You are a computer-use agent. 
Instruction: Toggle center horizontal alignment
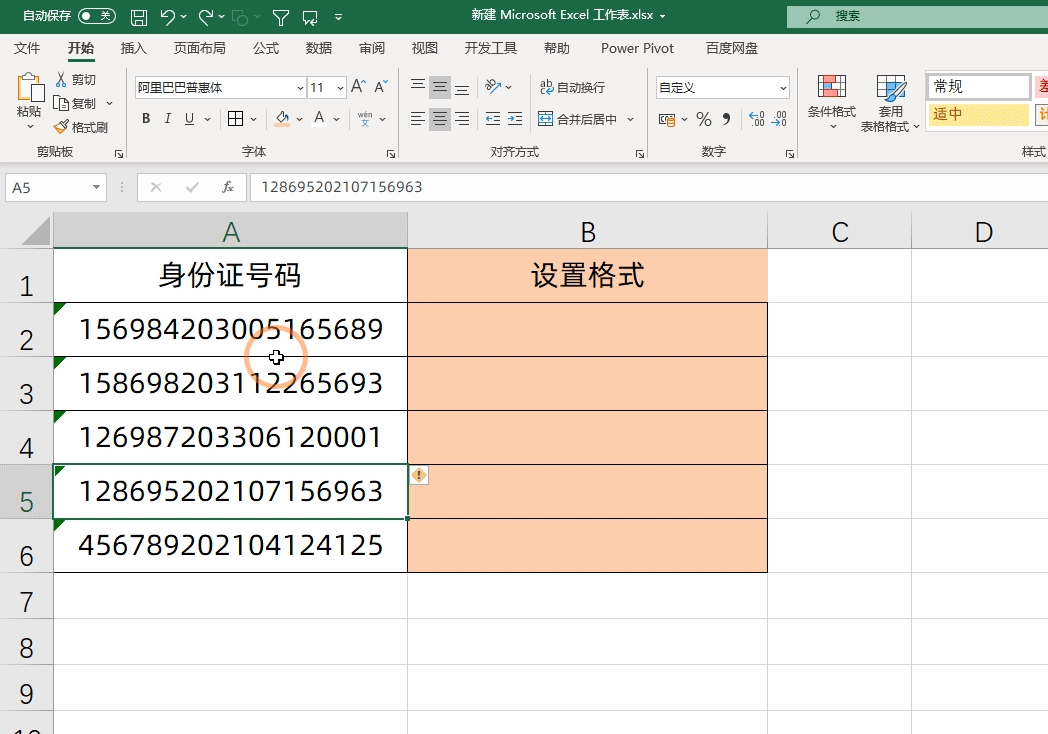[440, 119]
